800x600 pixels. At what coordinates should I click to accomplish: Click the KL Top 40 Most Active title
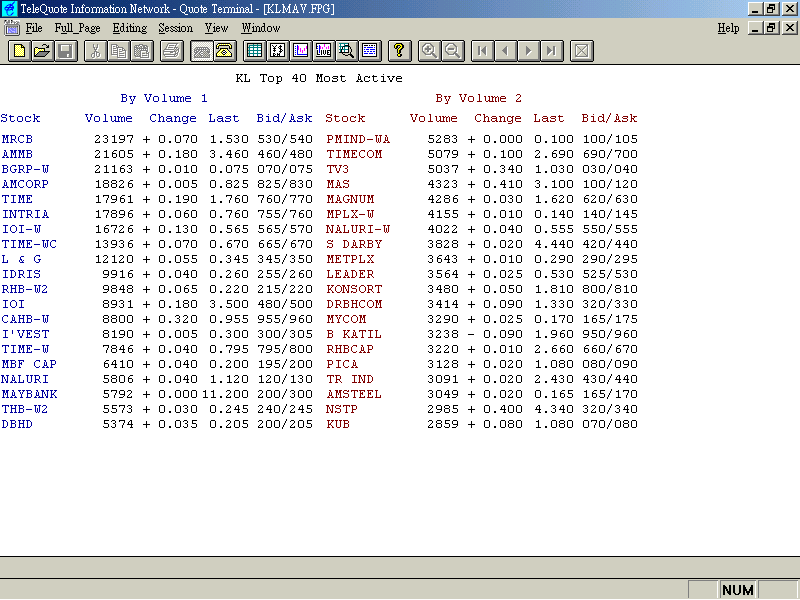click(319, 79)
